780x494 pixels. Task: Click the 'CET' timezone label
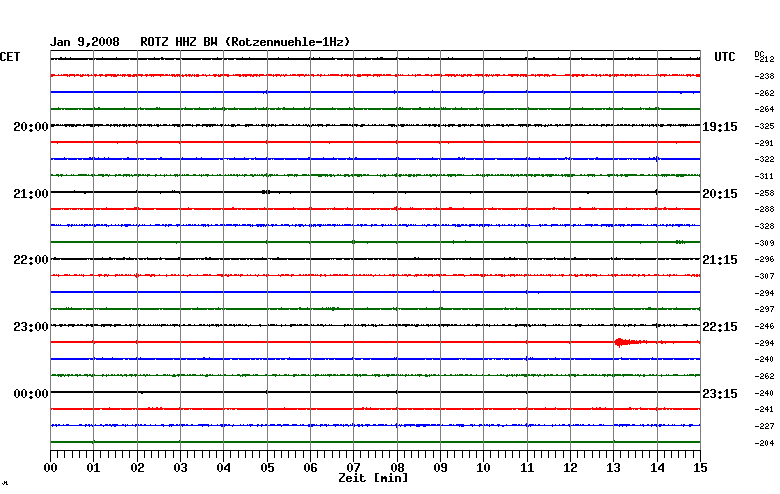point(10,57)
